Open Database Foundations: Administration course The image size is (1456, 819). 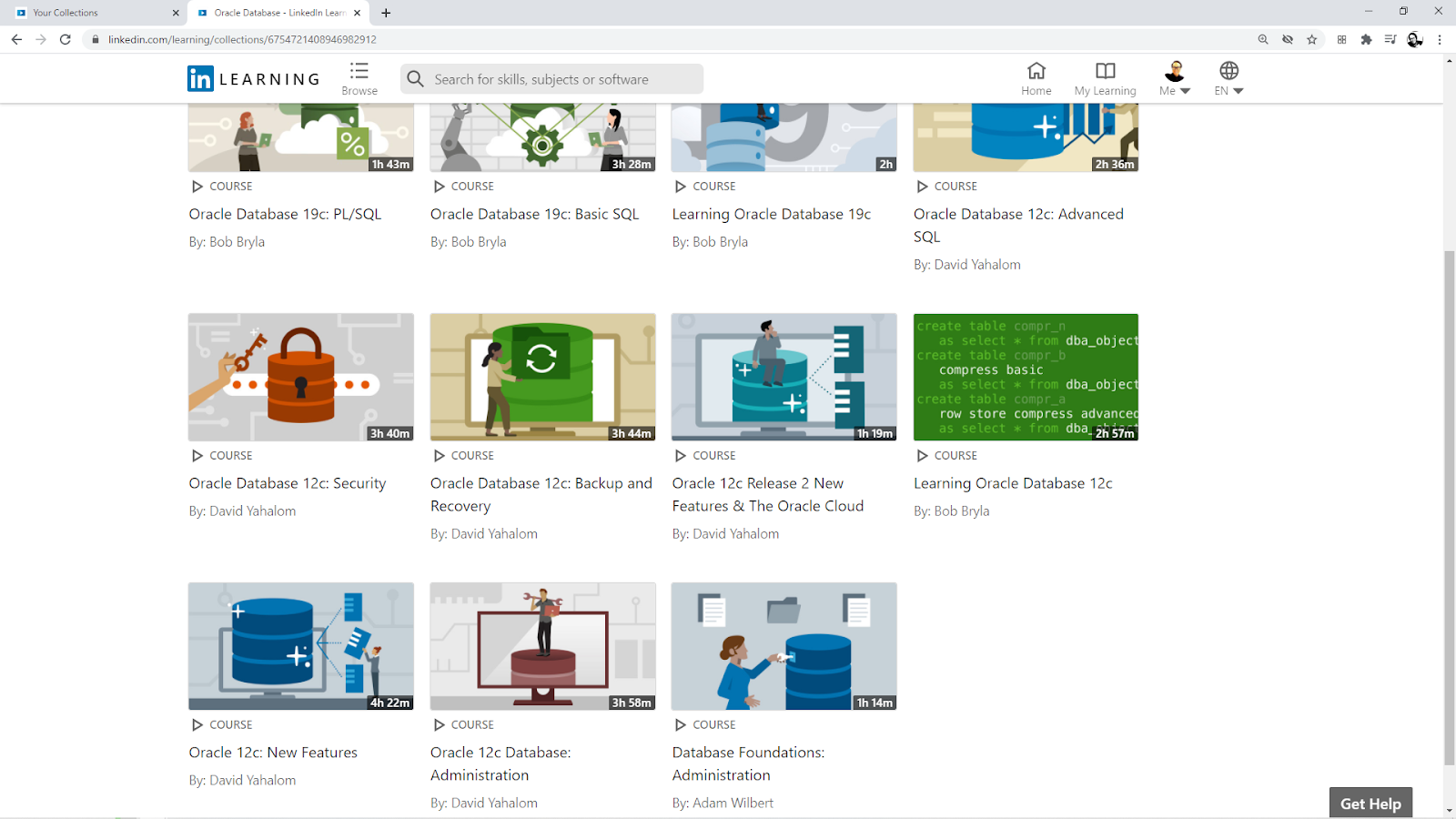[x=748, y=763]
